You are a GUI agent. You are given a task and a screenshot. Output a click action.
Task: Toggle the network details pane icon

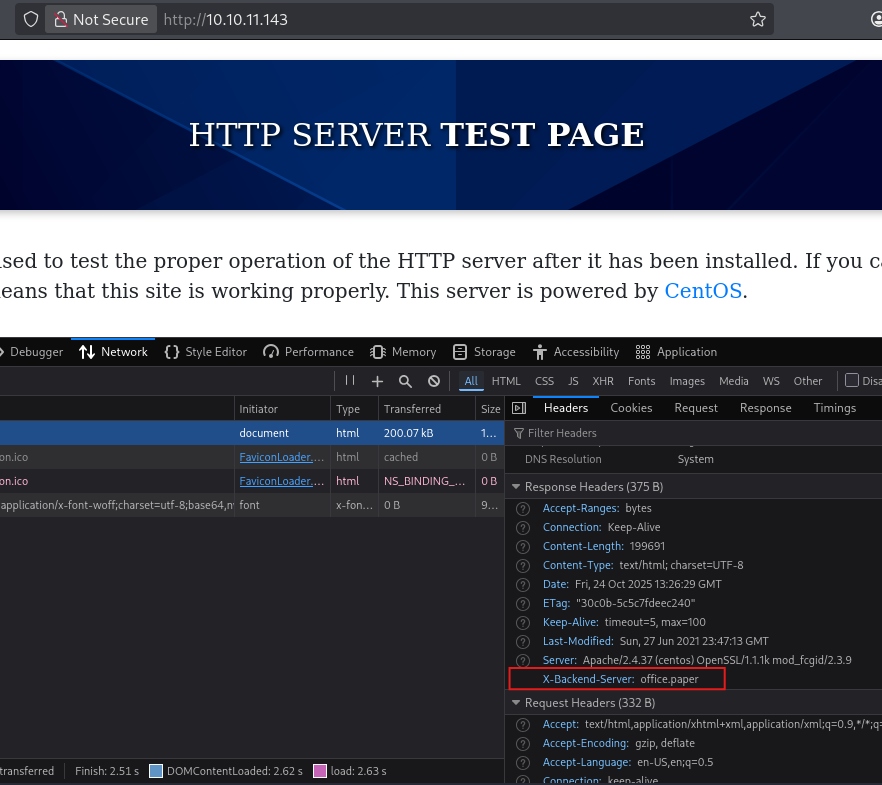click(519, 408)
